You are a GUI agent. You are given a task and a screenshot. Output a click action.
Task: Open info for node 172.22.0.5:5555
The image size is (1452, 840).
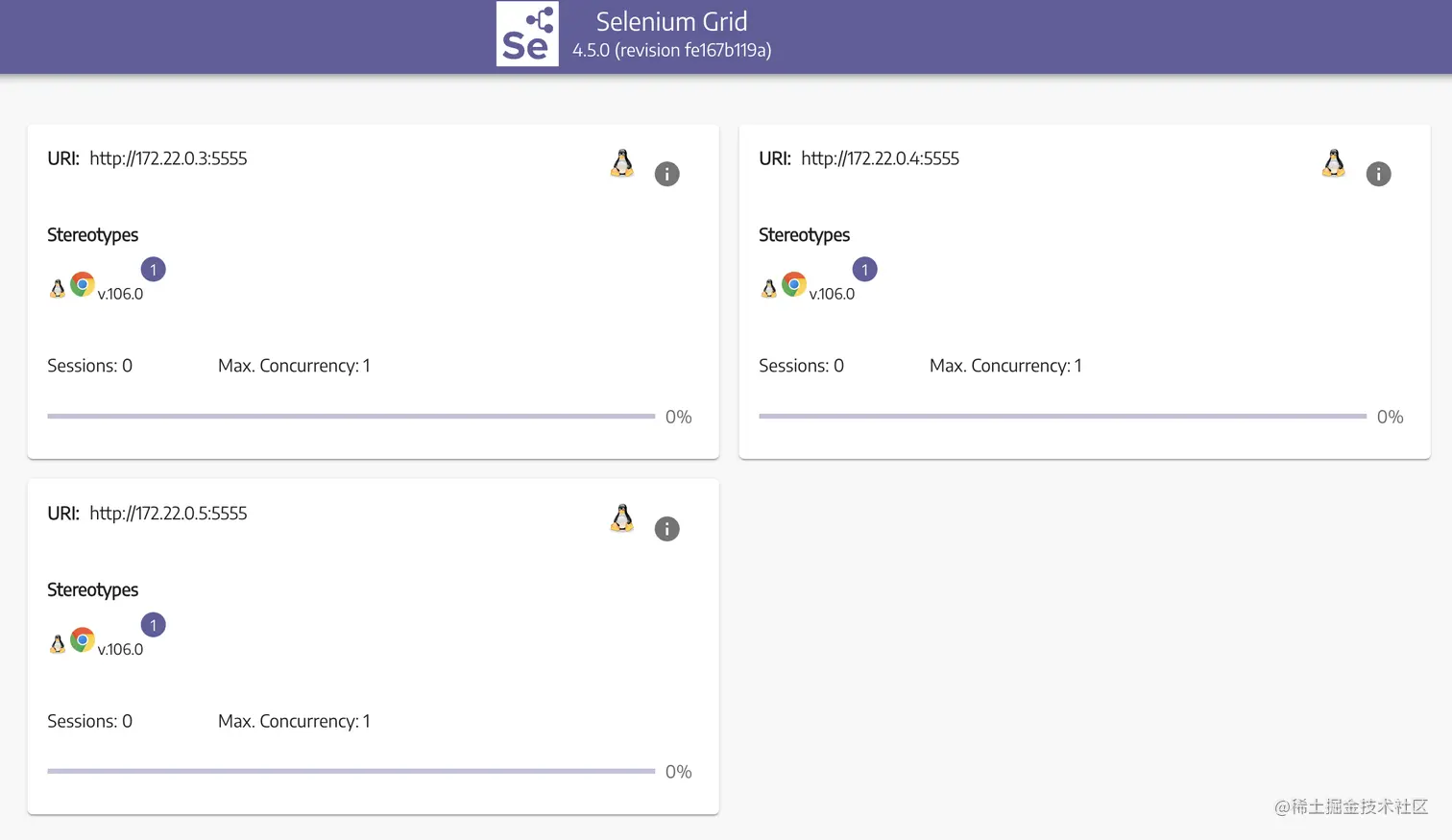666,529
